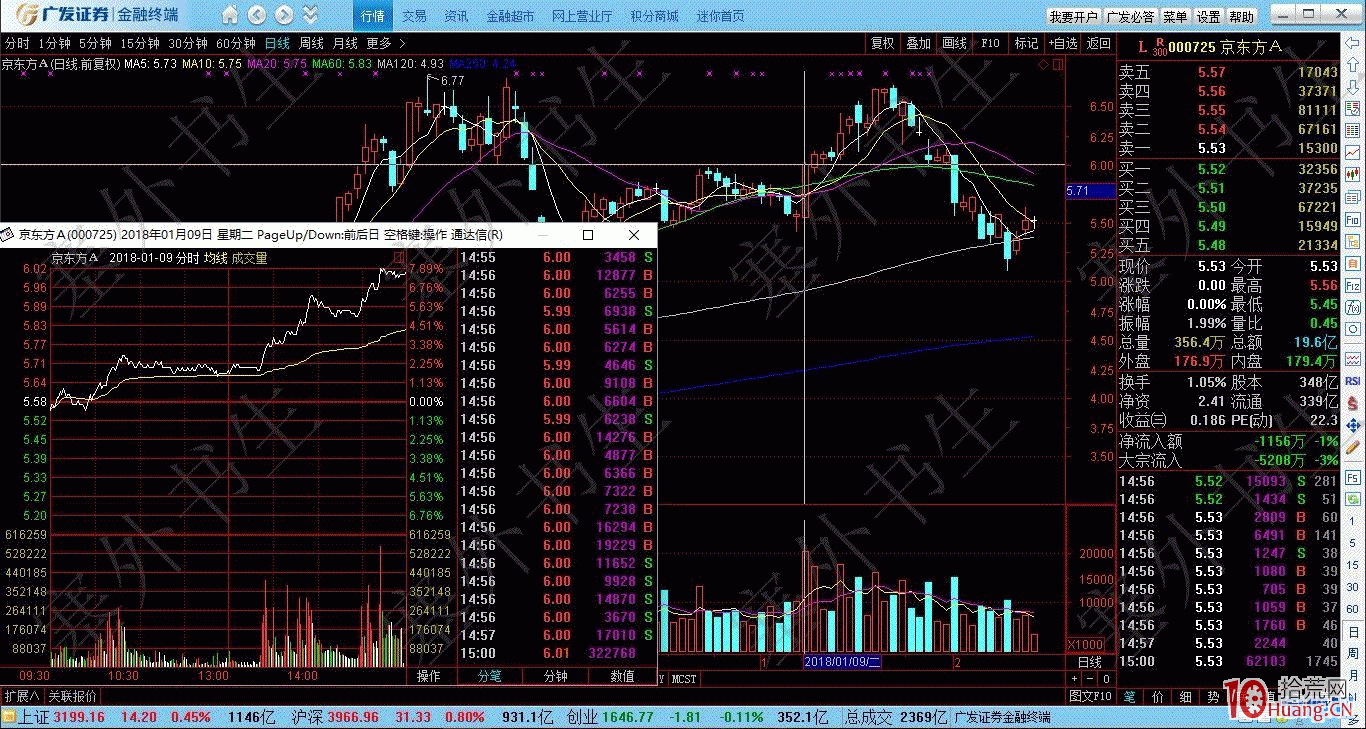The height and width of the screenshot is (729, 1366).
Task: Open the 帮助 help button
Action: coord(1241,17)
